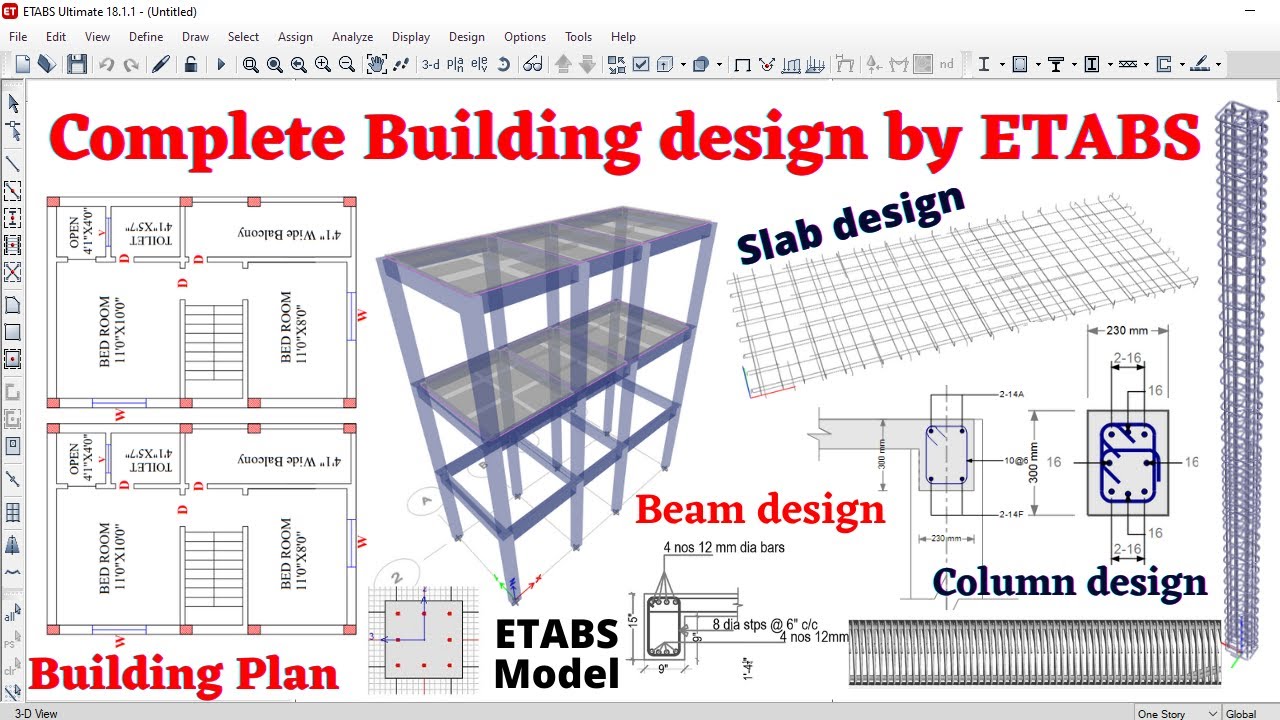Open the slab design dropdown arrow
The width and height of the screenshot is (1280, 720).
[1218, 65]
